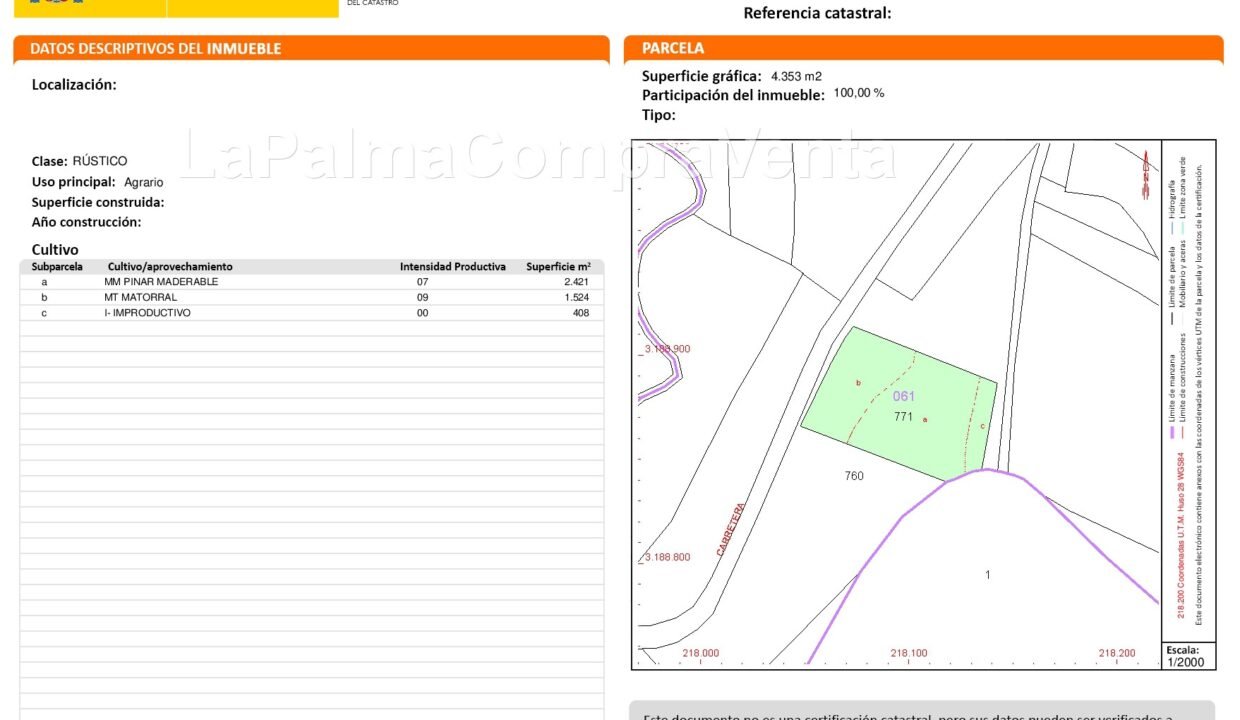Click parcel number '771' on the map

(903, 417)
